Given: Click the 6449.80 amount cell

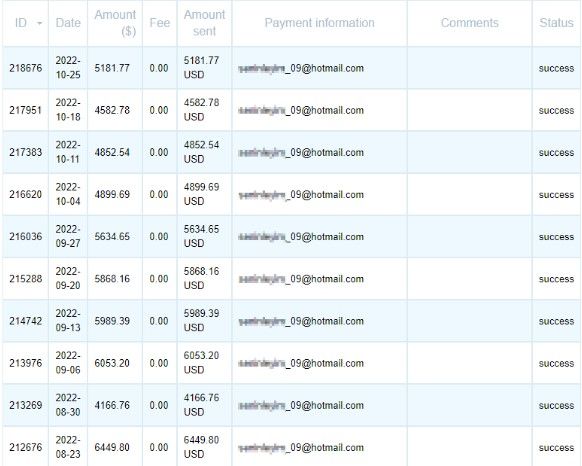Looking at the screenshot, I should point(112,447).
